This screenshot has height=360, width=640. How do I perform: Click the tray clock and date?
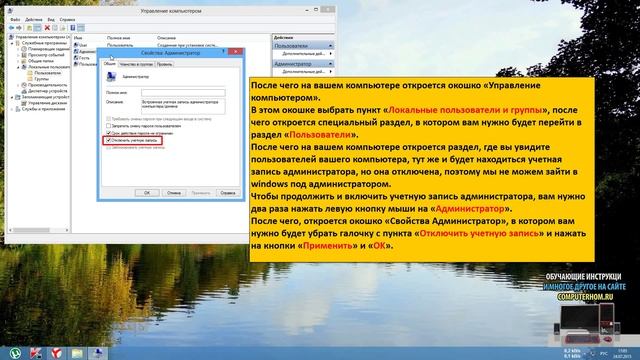(x=623, y=353)
